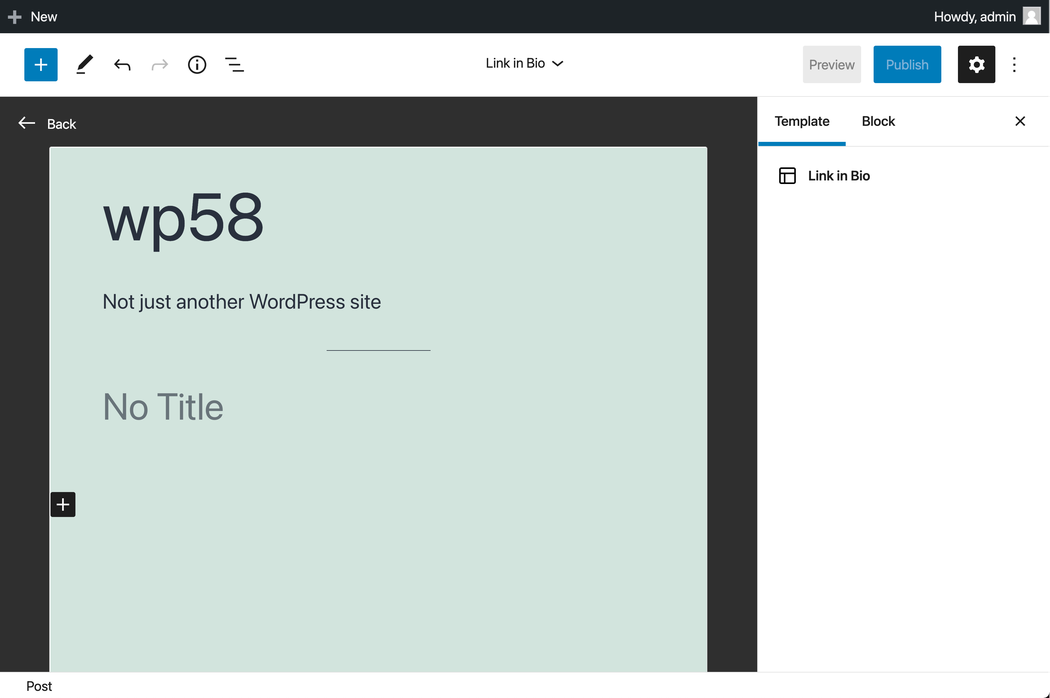Switch to the Block tab
The width and height of the screenshot is (1050, 698).
pyautogui.click(x=878, y=122)
